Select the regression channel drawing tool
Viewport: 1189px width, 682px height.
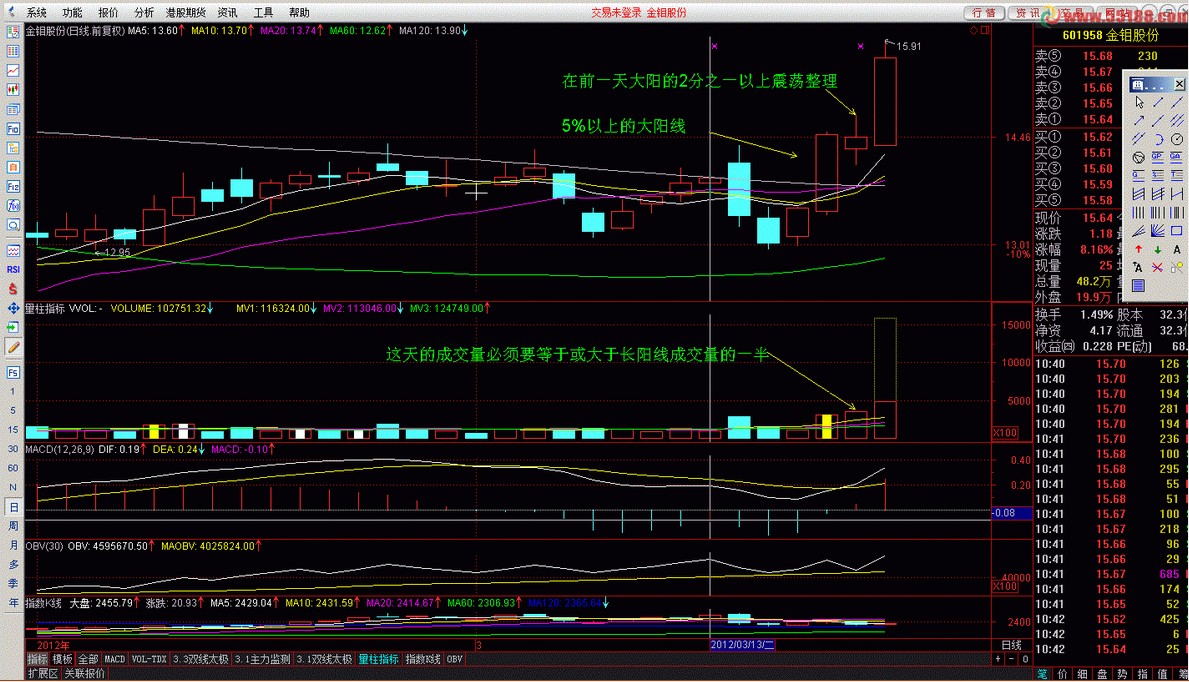point(1139,193)
